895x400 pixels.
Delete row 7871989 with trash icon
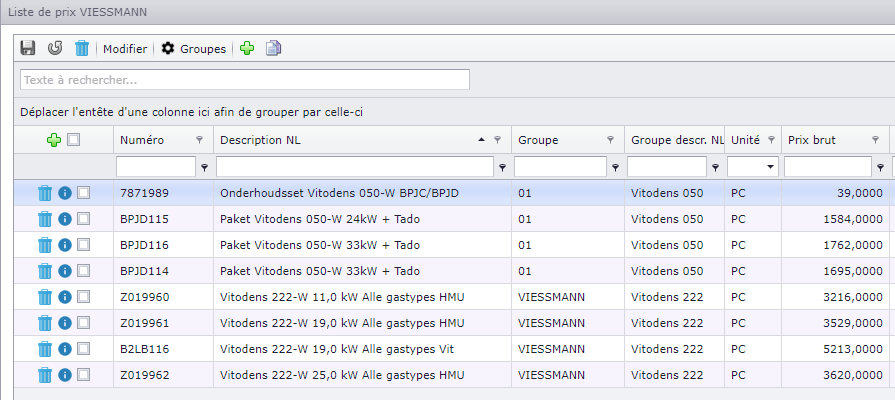tap(45, 193)
